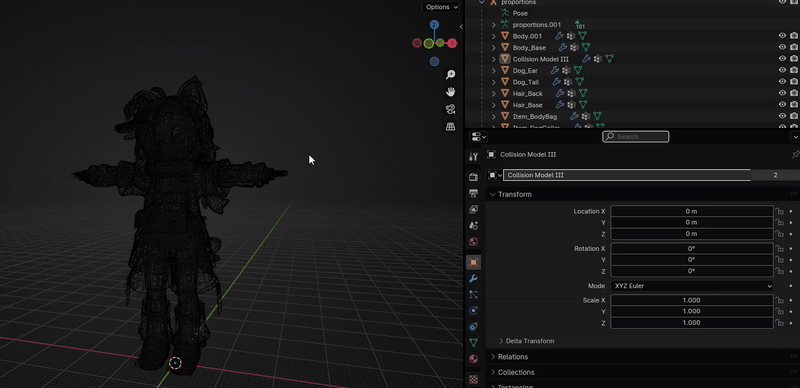Click Dog_Ear vertex groups icon
Screen dimensions: 800x388
[x=567, y=70]
